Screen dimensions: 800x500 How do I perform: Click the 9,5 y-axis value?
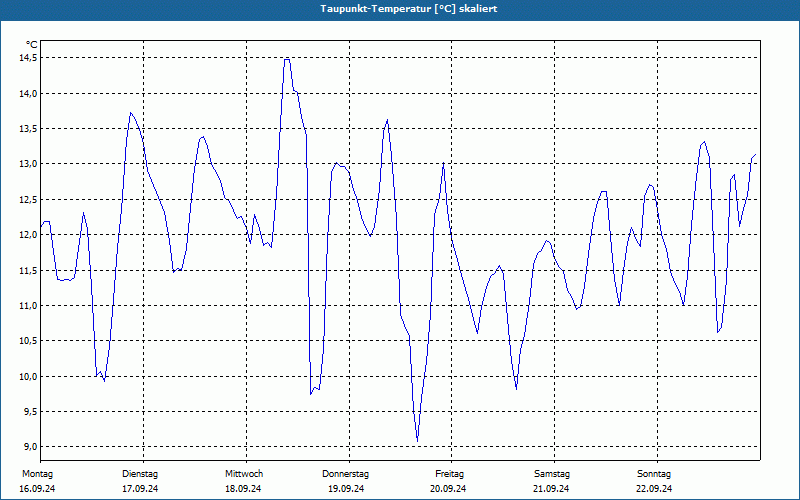pyautogui.click(x=30, y=412)
